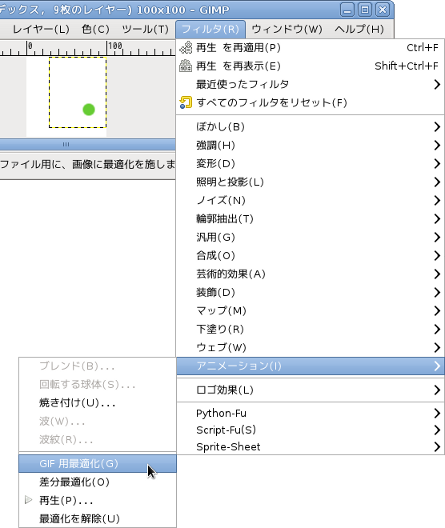445x528 pixels.
Task: Click the horizontal ruler above the canvas
Action: point(88,48)
